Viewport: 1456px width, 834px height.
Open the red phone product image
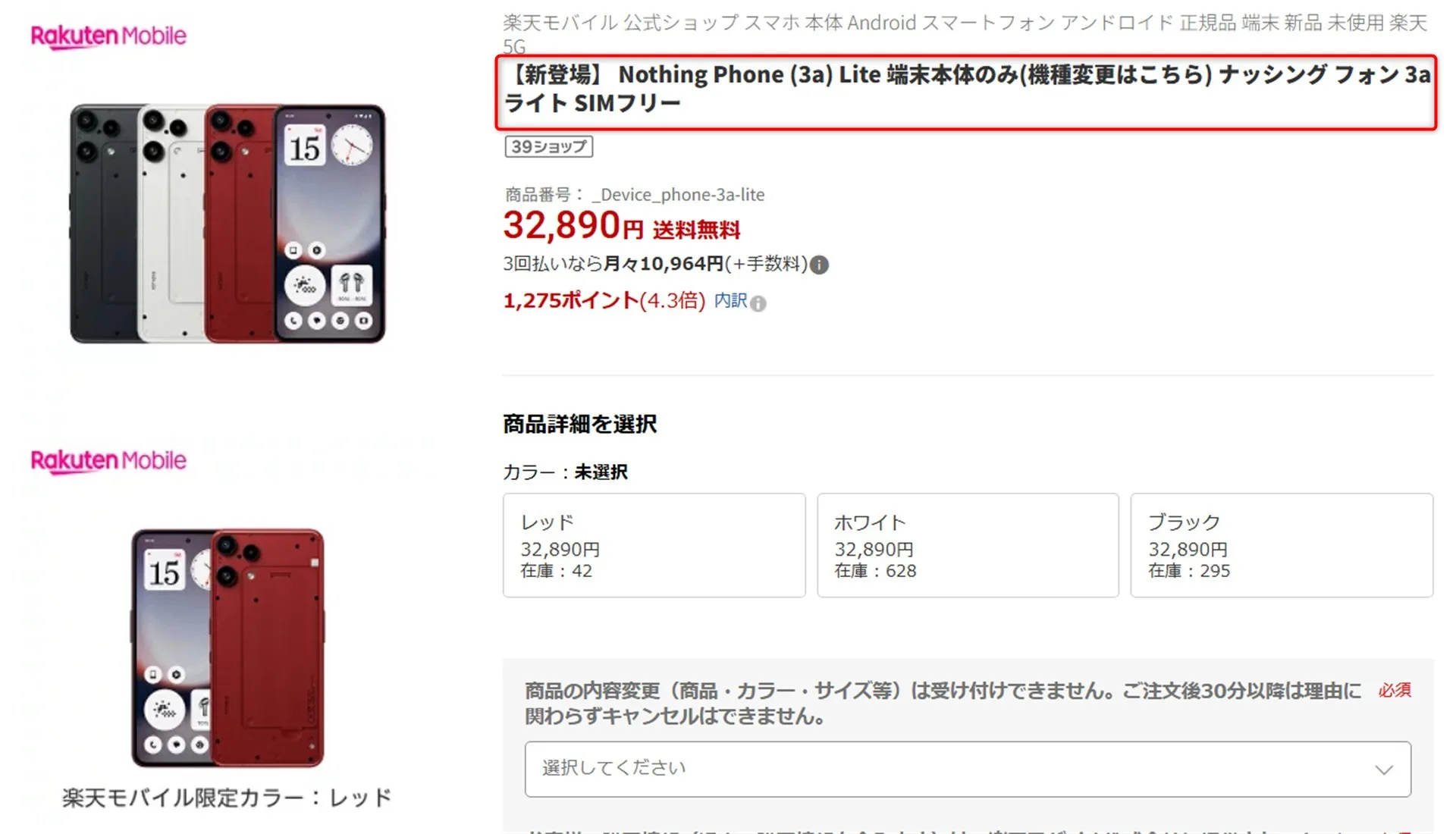pyautogui.click(x=227, y=648)
